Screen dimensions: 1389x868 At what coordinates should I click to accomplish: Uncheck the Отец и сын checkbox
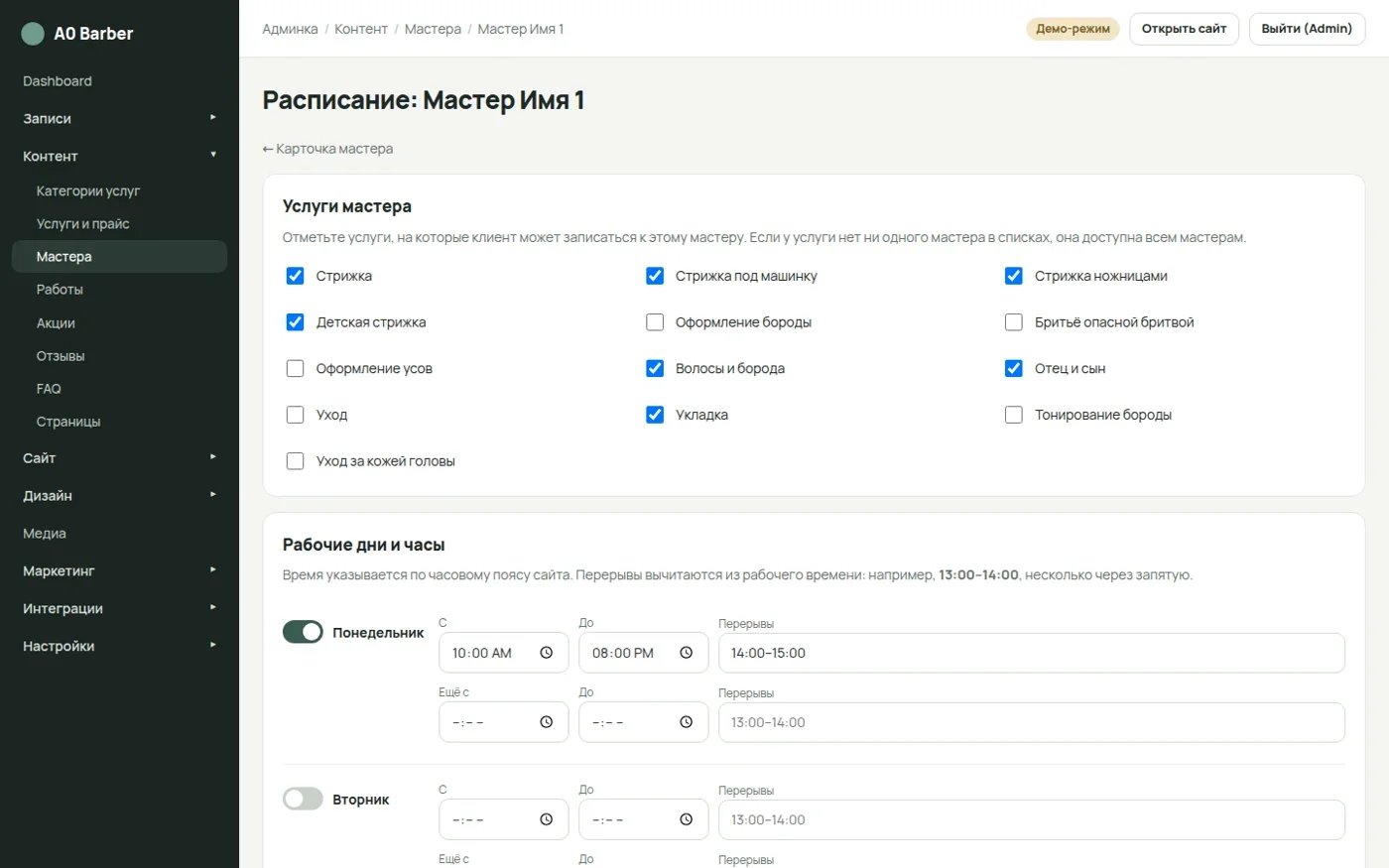coord(1014,368)
